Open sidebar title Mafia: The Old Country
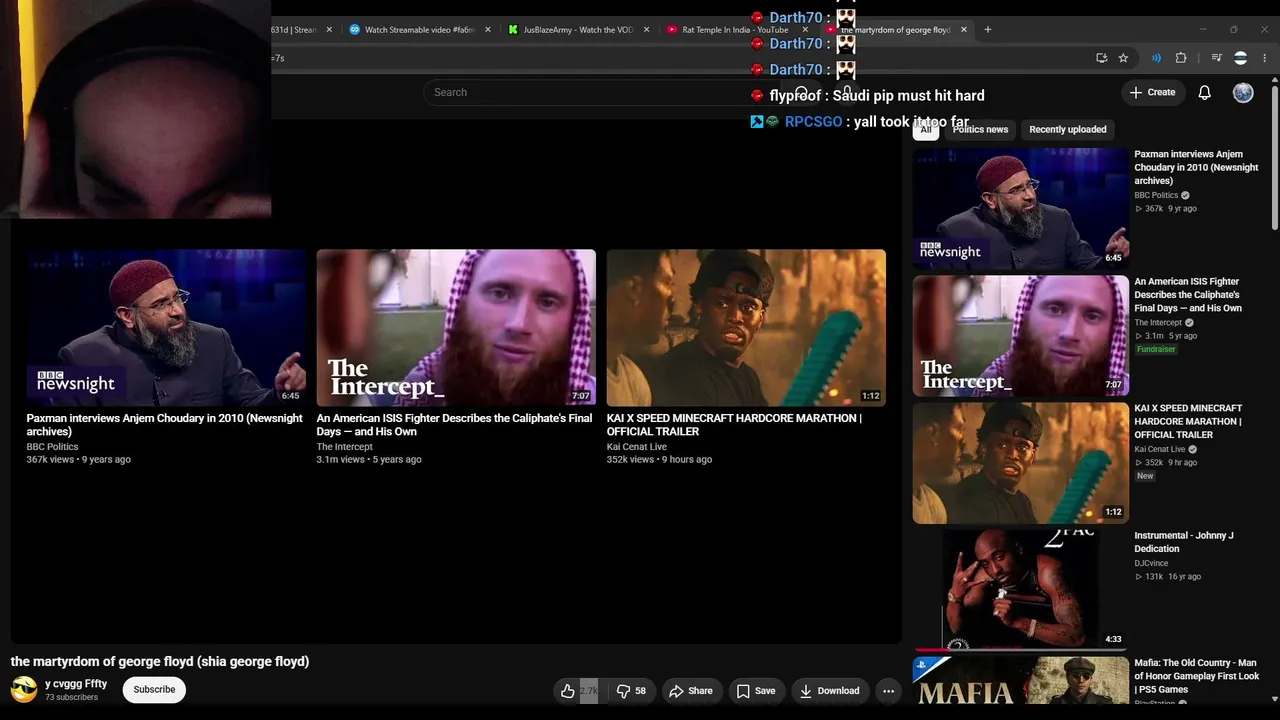Image resolution: width=1280 pixels, height=720 pixels. point(1196,676)
